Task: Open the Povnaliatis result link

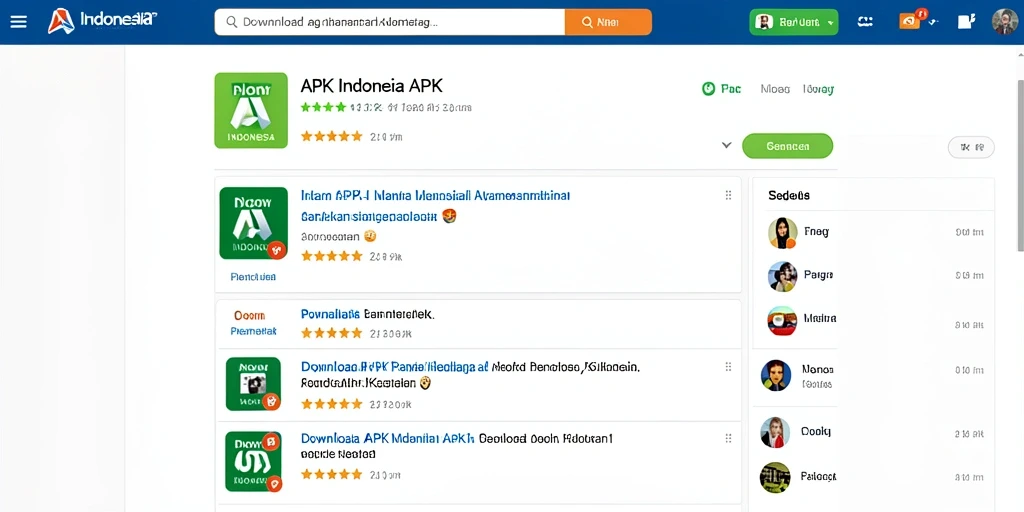Action: click(368, 314)
